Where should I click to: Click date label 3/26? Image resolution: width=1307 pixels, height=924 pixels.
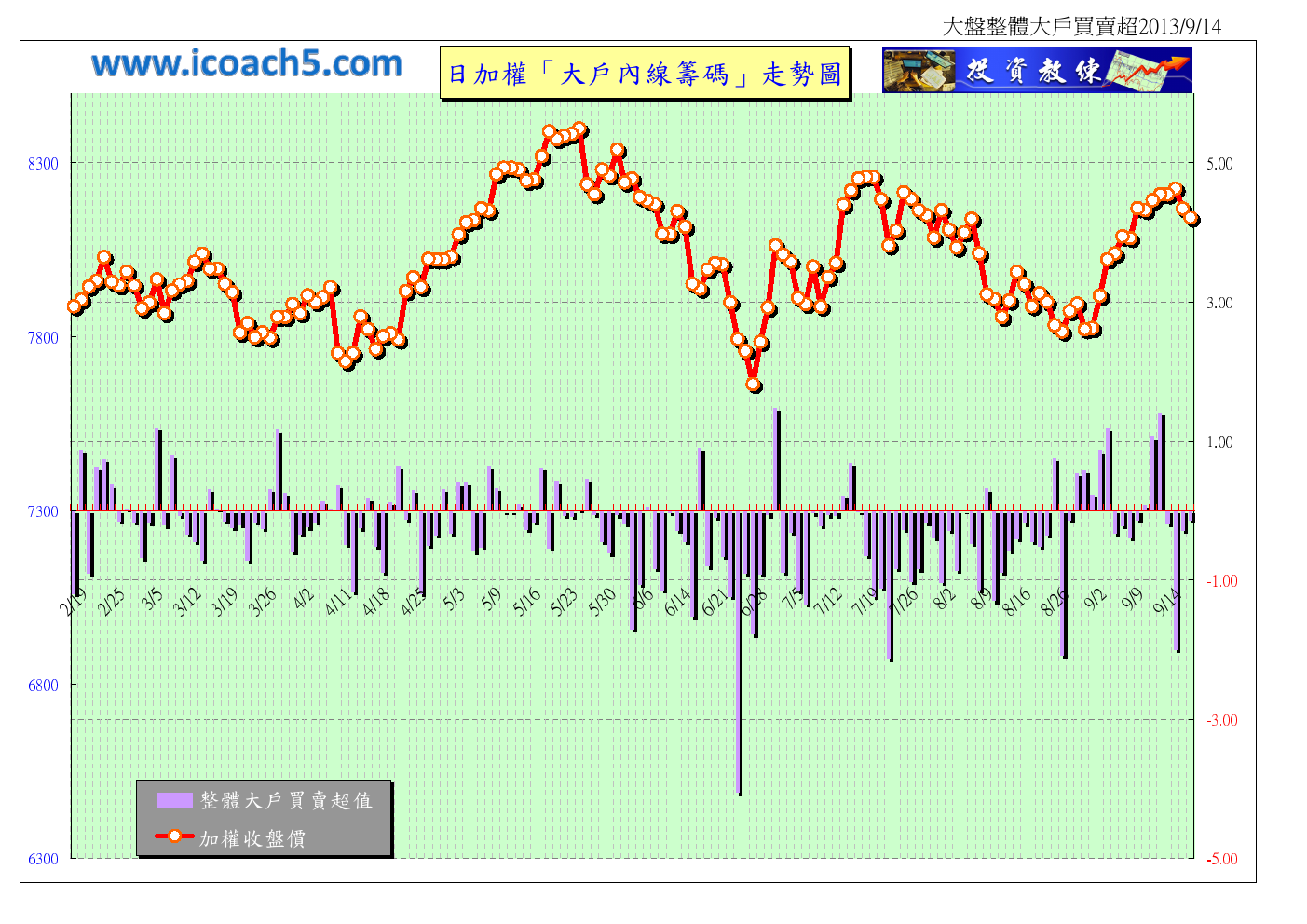pyautogui.click(x=262, y=601)
